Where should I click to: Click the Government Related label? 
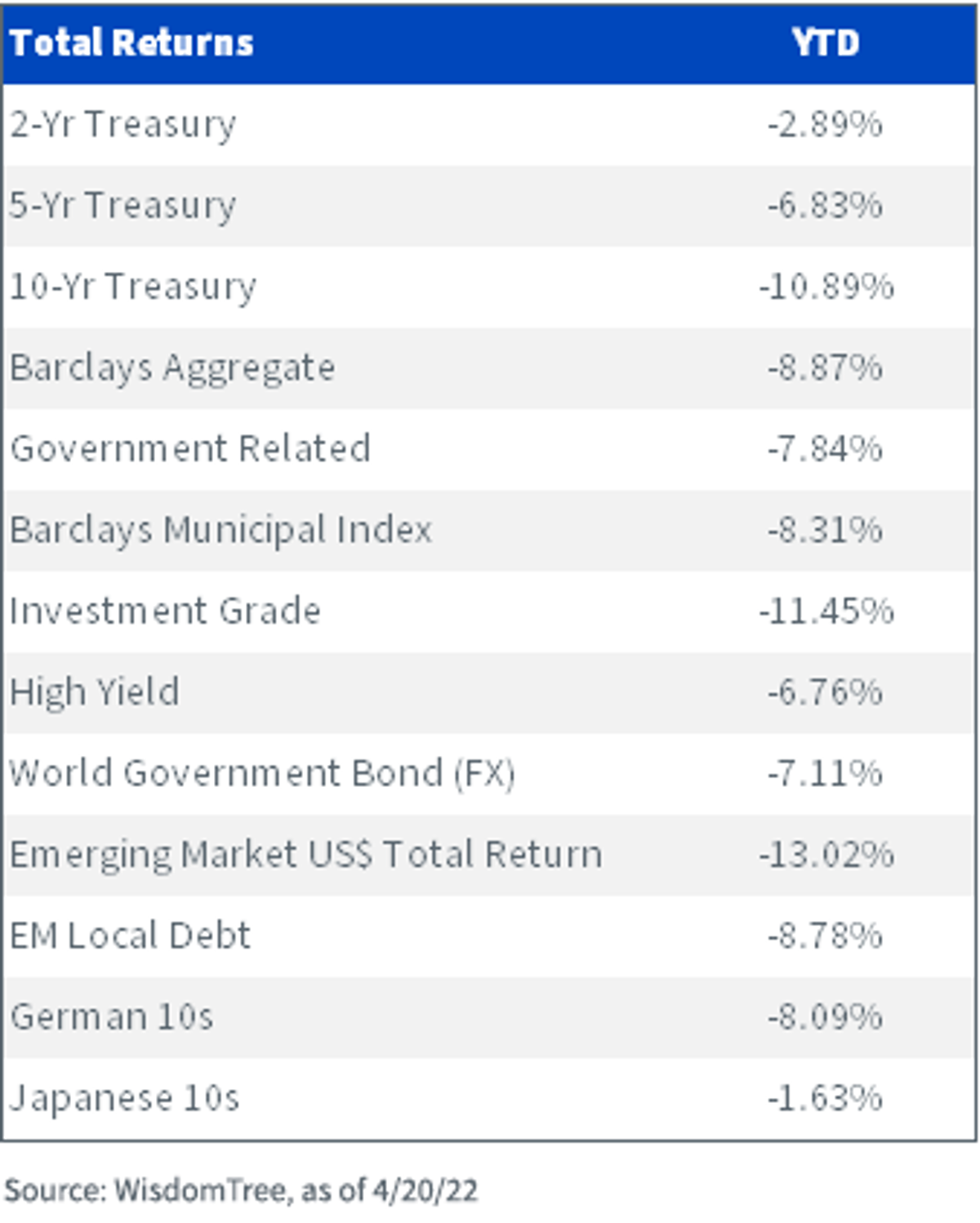pos(190,449)
